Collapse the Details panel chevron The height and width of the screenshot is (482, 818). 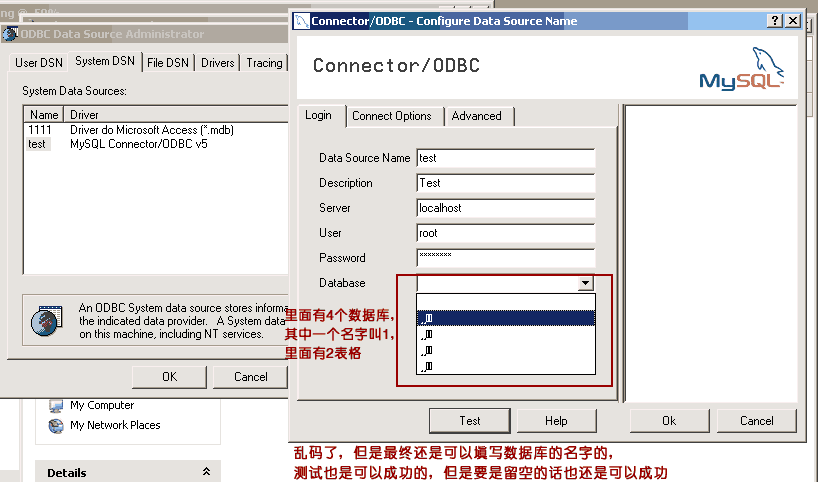tap(207, 472)
